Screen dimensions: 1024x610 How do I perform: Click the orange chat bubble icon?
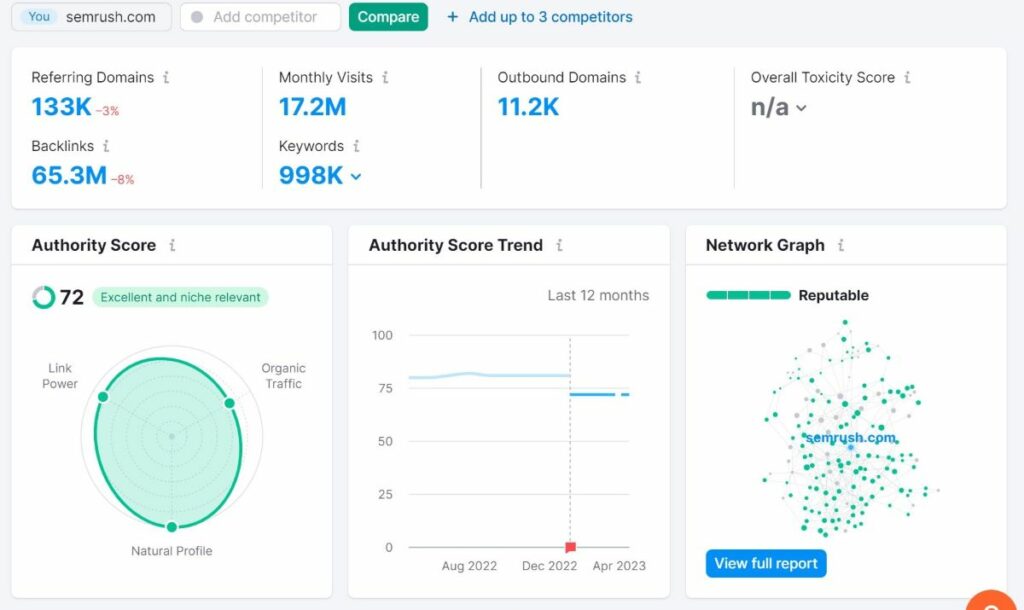991,602
